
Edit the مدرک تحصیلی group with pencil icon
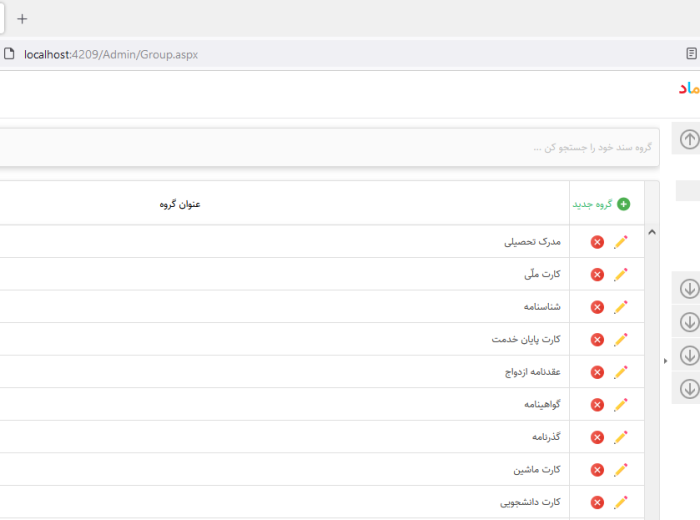(x=620, y=242)
